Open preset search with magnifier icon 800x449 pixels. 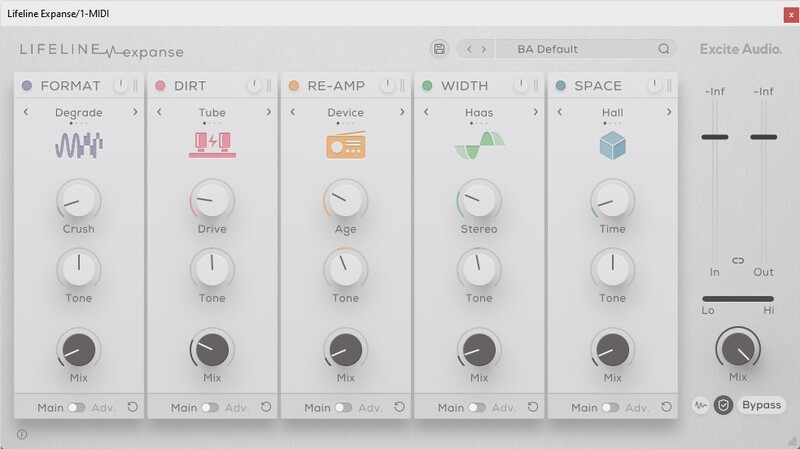pyautogui.click(x=663, y=49)
